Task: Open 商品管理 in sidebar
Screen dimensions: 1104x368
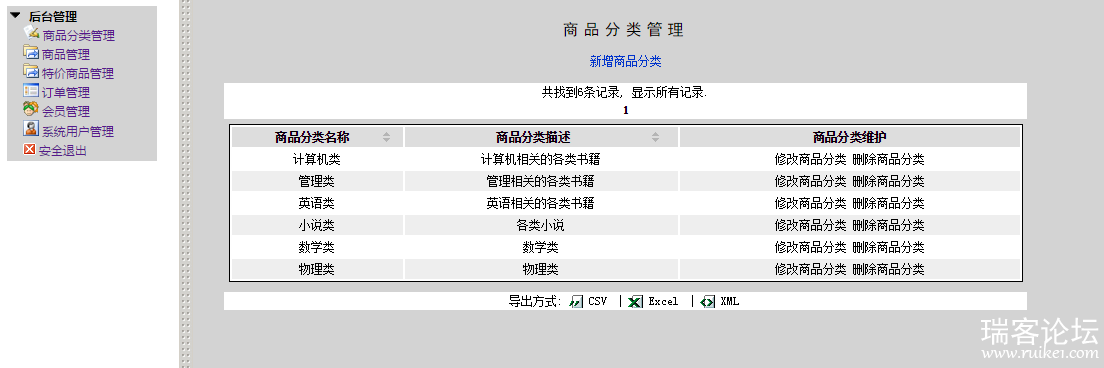Action: [x=66, y=54]
